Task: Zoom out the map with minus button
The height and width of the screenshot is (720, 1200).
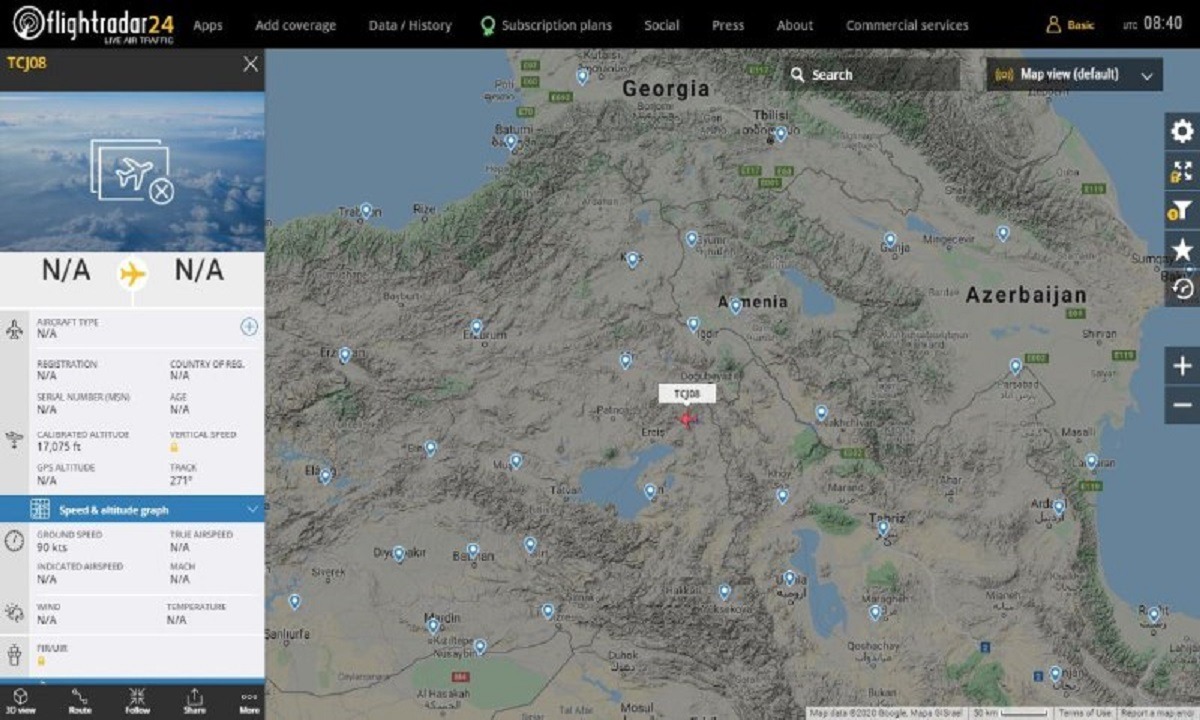Action: click(x=1182, y=405)
